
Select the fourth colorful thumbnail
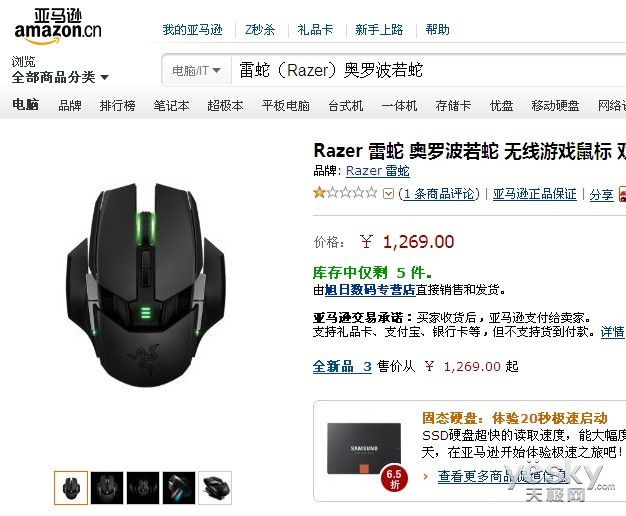click(x=179, y=488)
